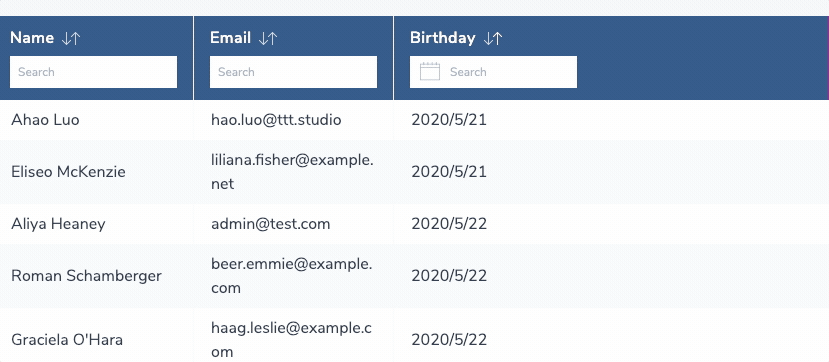The height and width of the screenshot is (362, 829).
Task: Select the Roman Schamberger row
Action: coord(414,276)
